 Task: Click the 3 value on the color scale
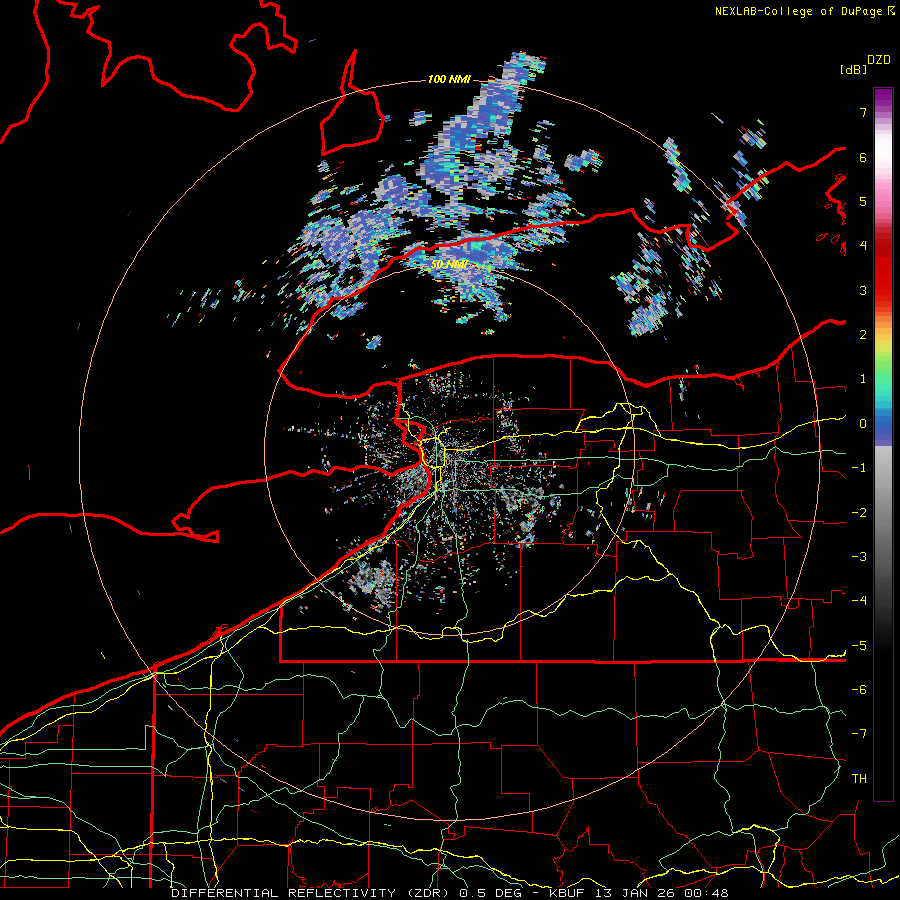(863, 290)
